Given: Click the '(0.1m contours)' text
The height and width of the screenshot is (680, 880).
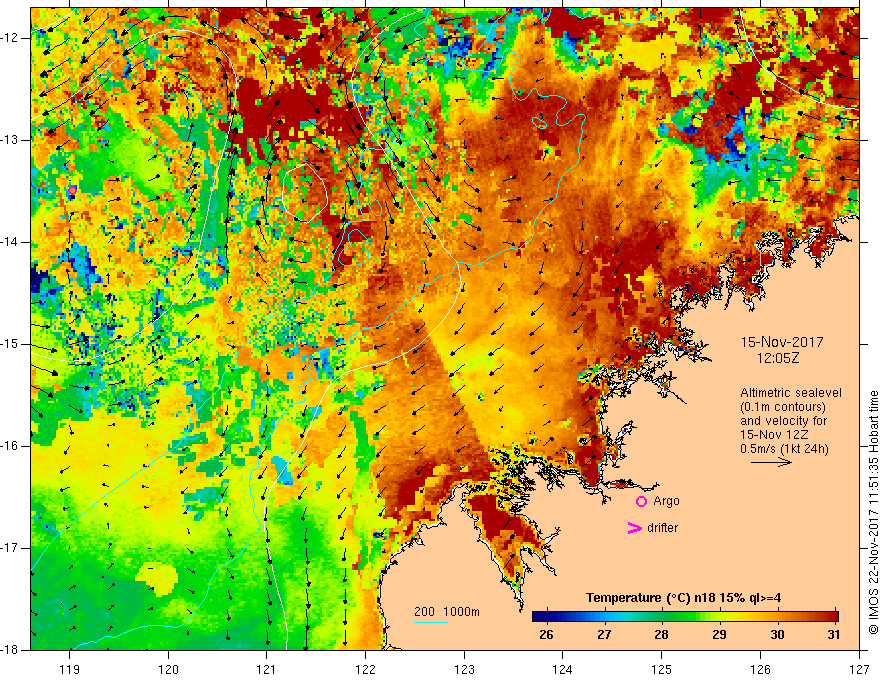Looking at the screenshot, I should coord(783,407).
